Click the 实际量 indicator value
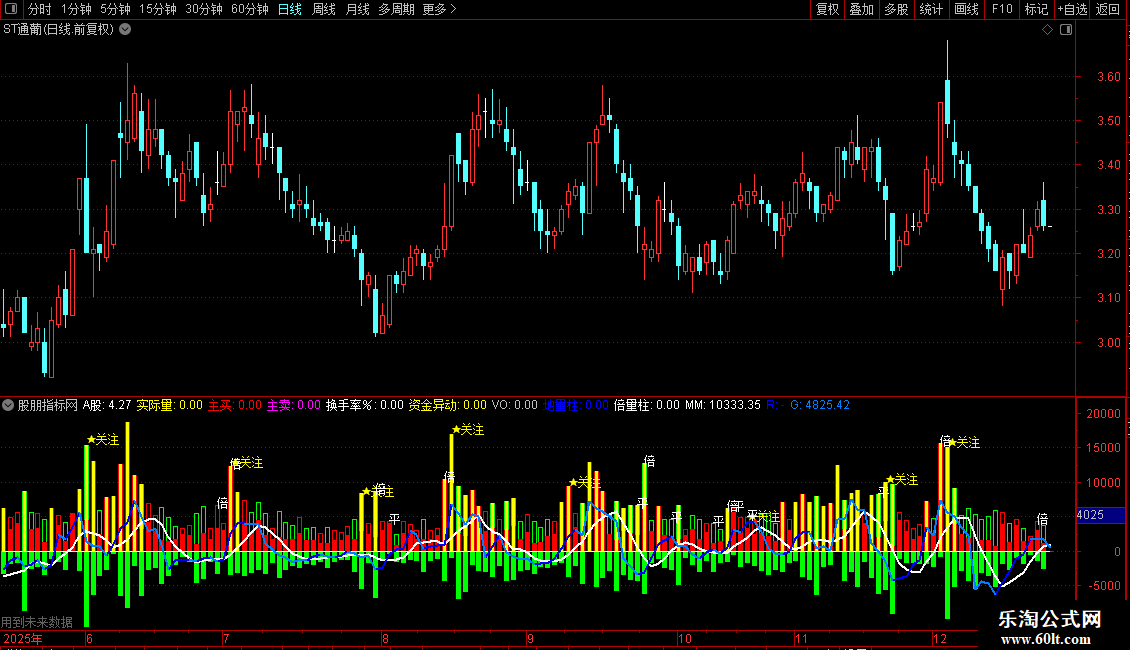 coord(169,405)
